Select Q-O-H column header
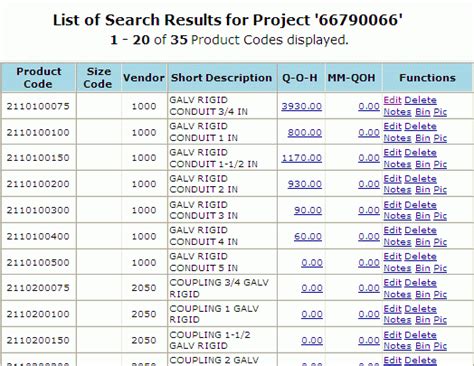This screenshot has width=474, height=366. coord(300,78)
